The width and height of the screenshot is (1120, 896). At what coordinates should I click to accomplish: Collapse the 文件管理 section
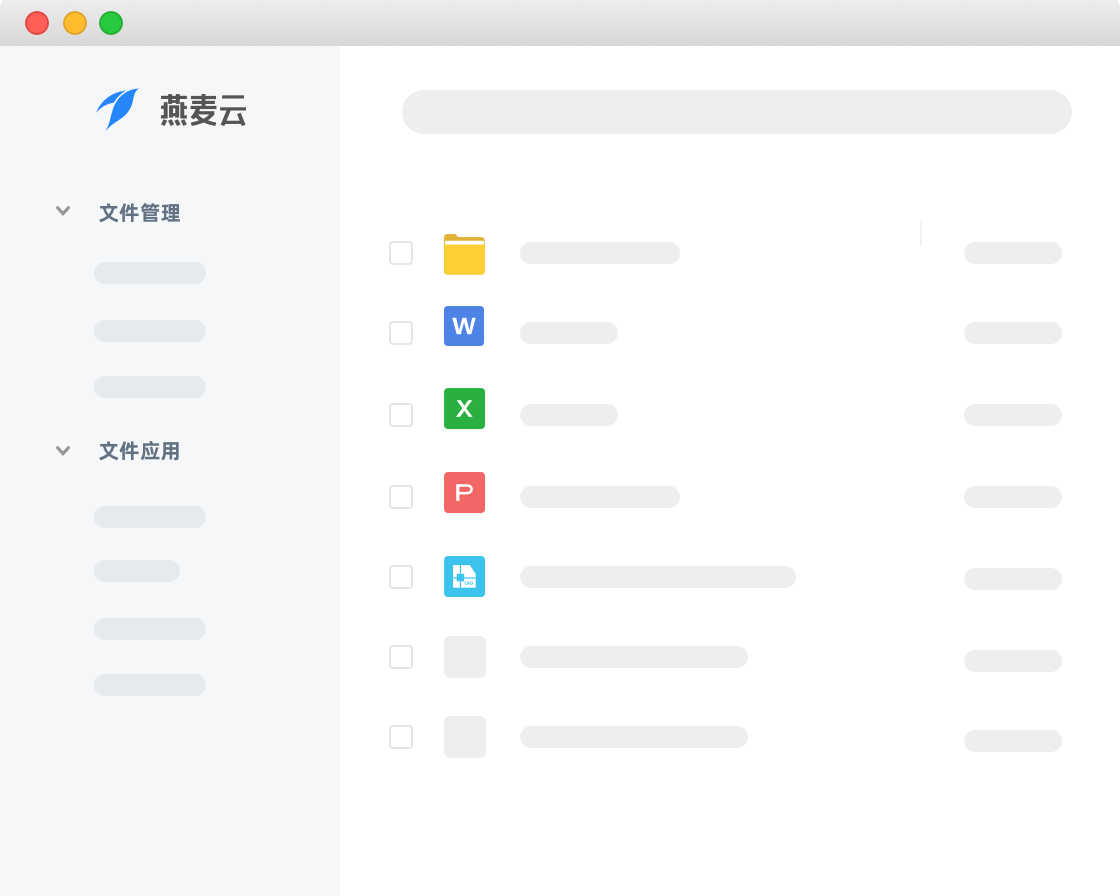point(63,211)
